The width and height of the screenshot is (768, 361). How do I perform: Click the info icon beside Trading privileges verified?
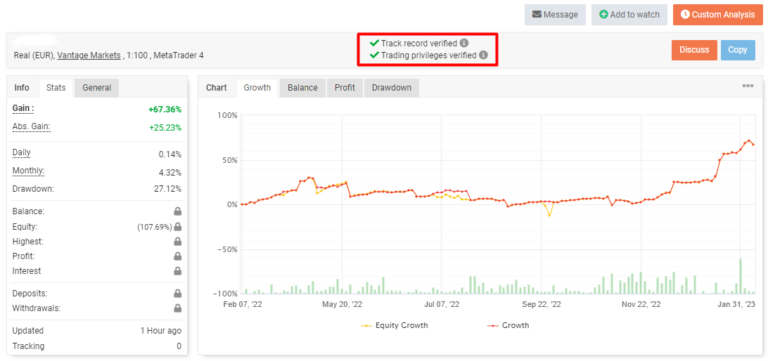[x=483, y=55]
